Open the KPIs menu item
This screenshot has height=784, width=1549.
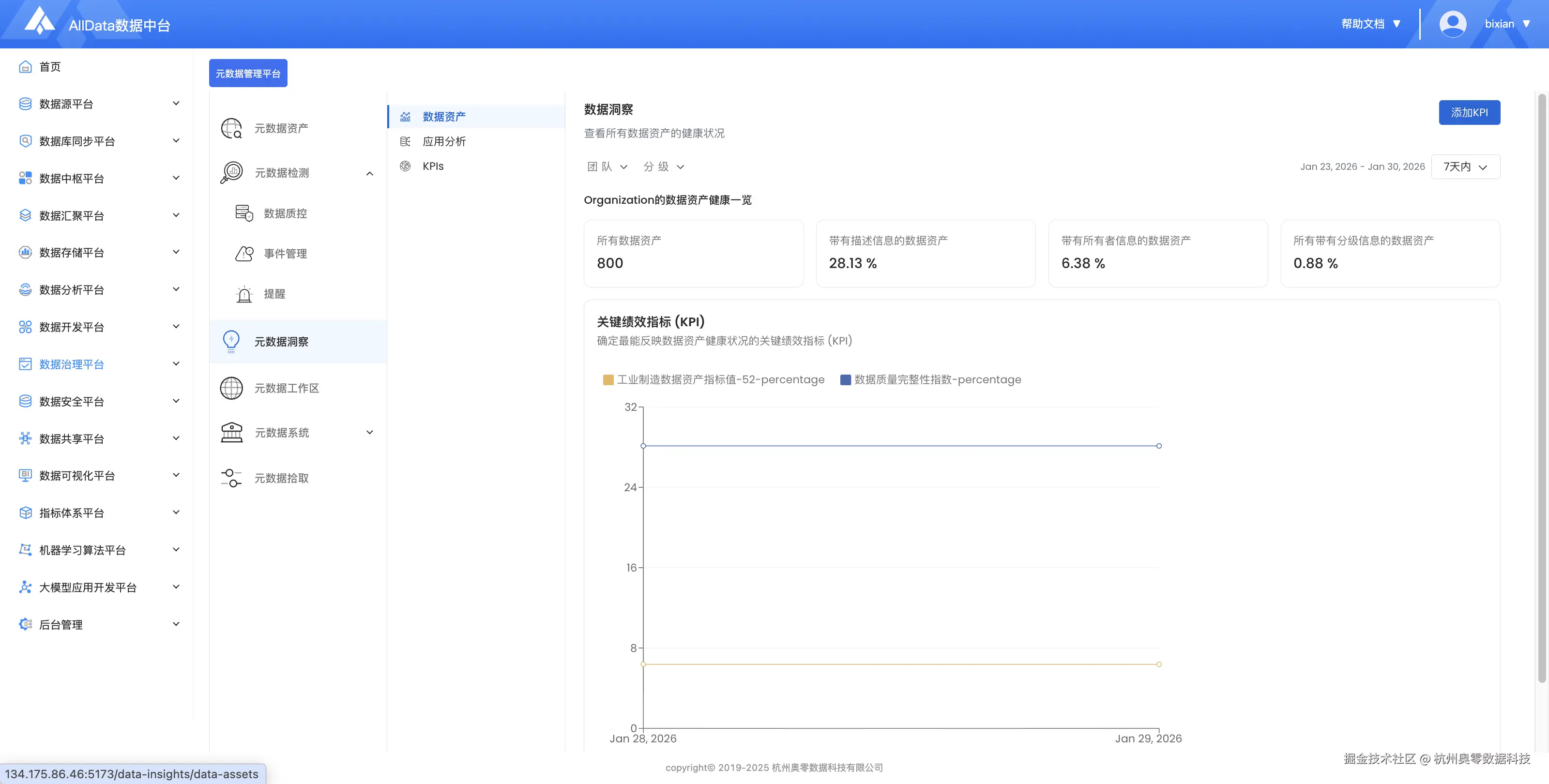pyautogui.click(x=433, y=166)
